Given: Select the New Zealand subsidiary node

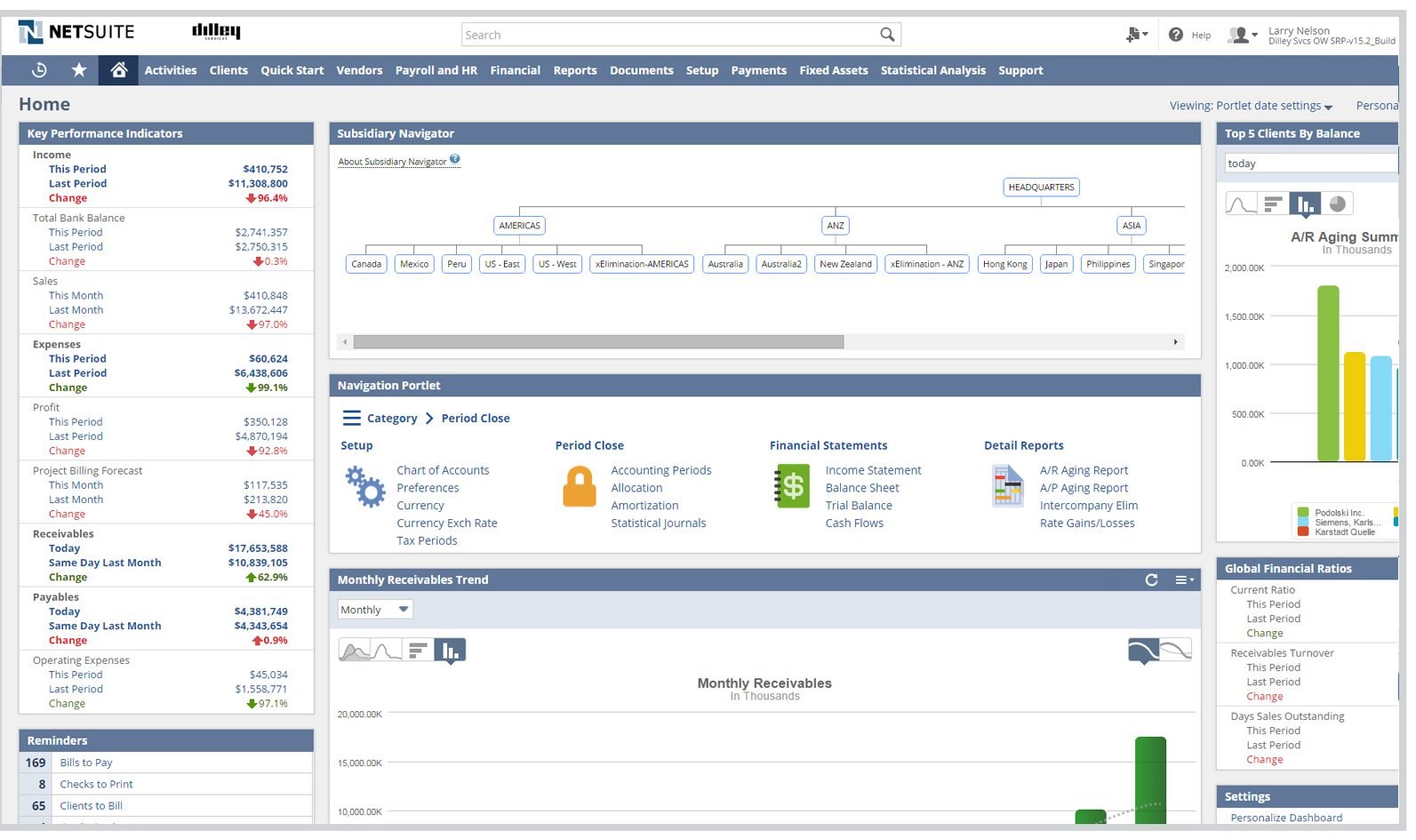Looking at the screenshot, I should pos(845,264).
